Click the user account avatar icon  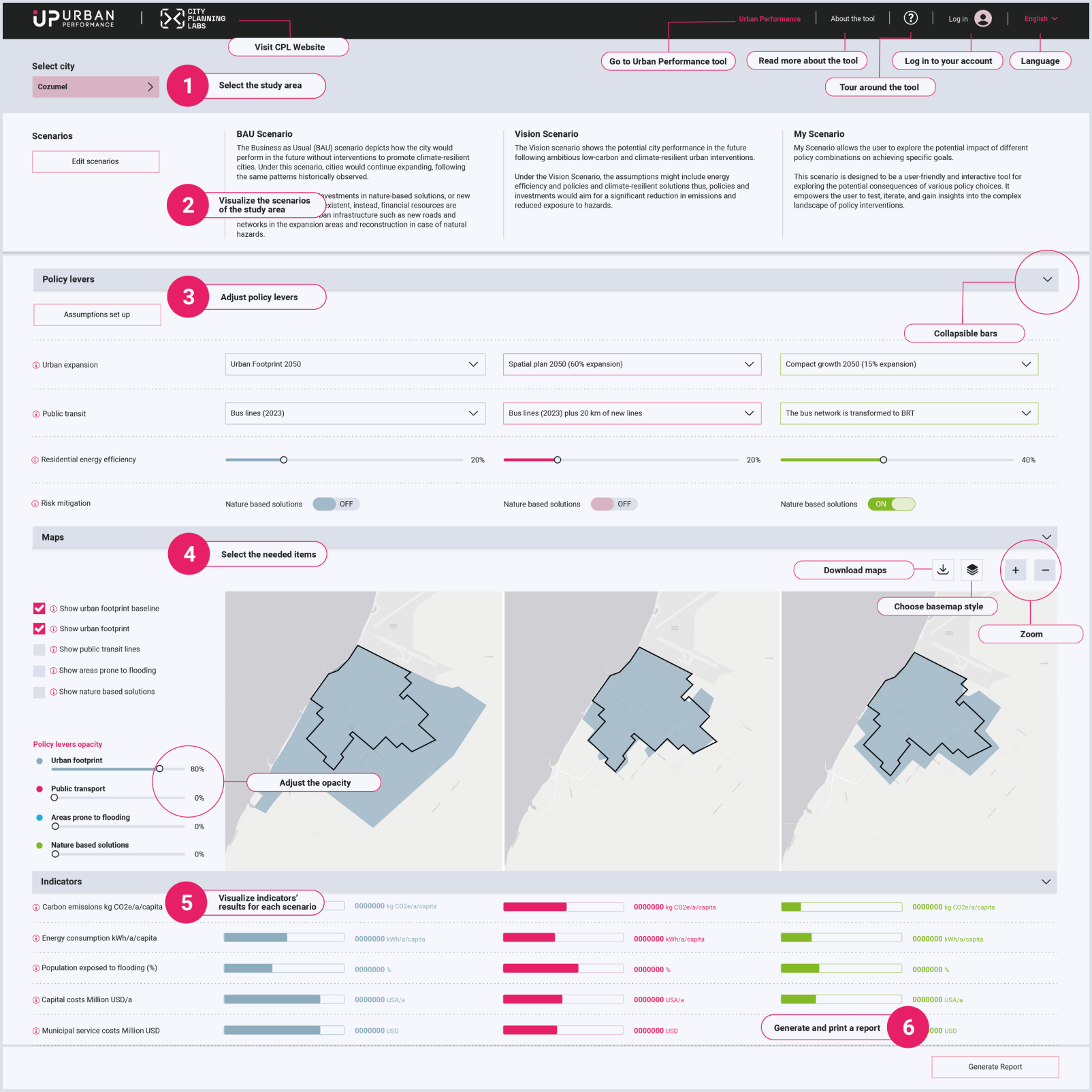982,18
